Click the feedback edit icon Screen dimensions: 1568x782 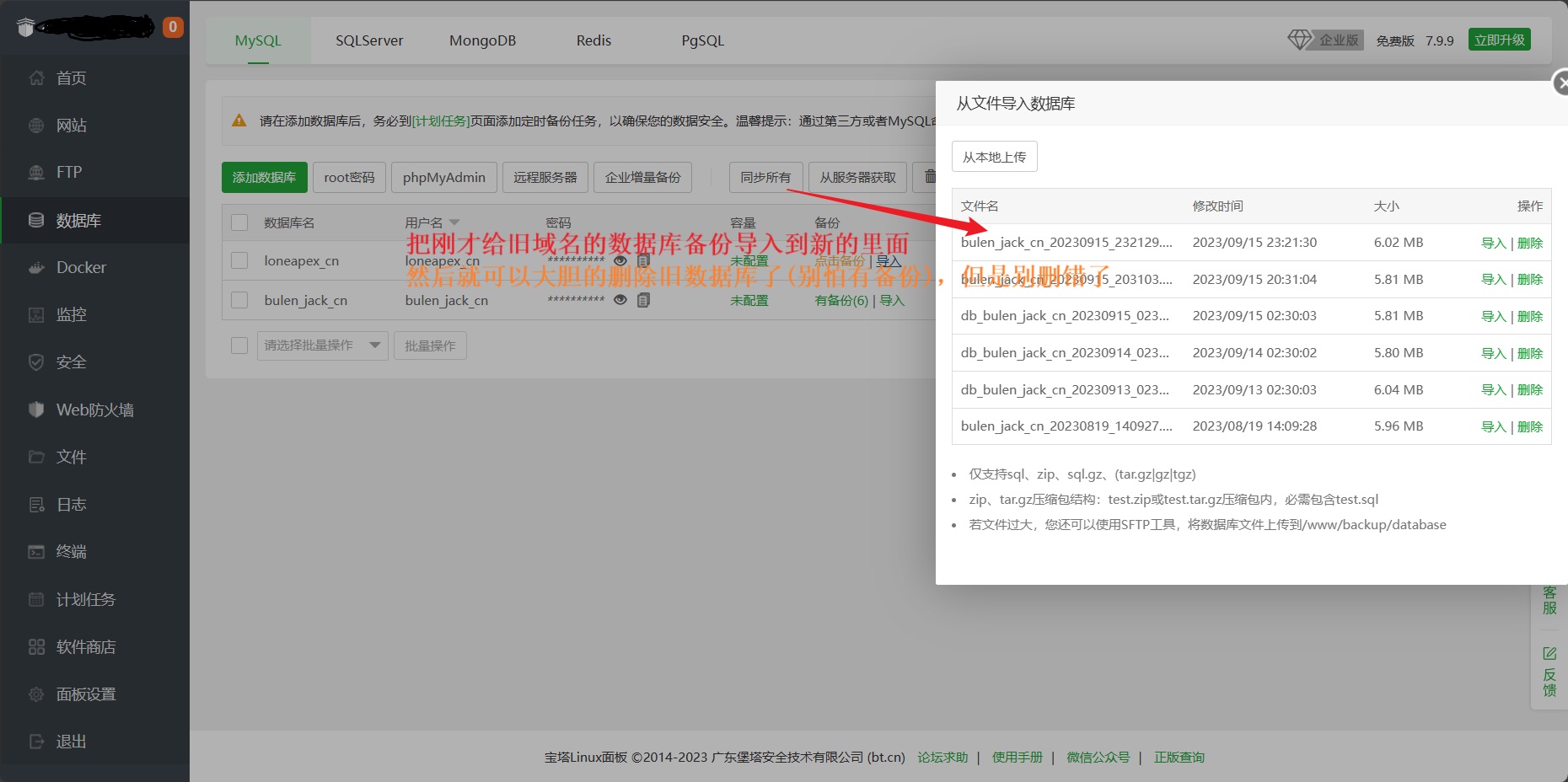pyautogui.click(x=1549, y=654)
